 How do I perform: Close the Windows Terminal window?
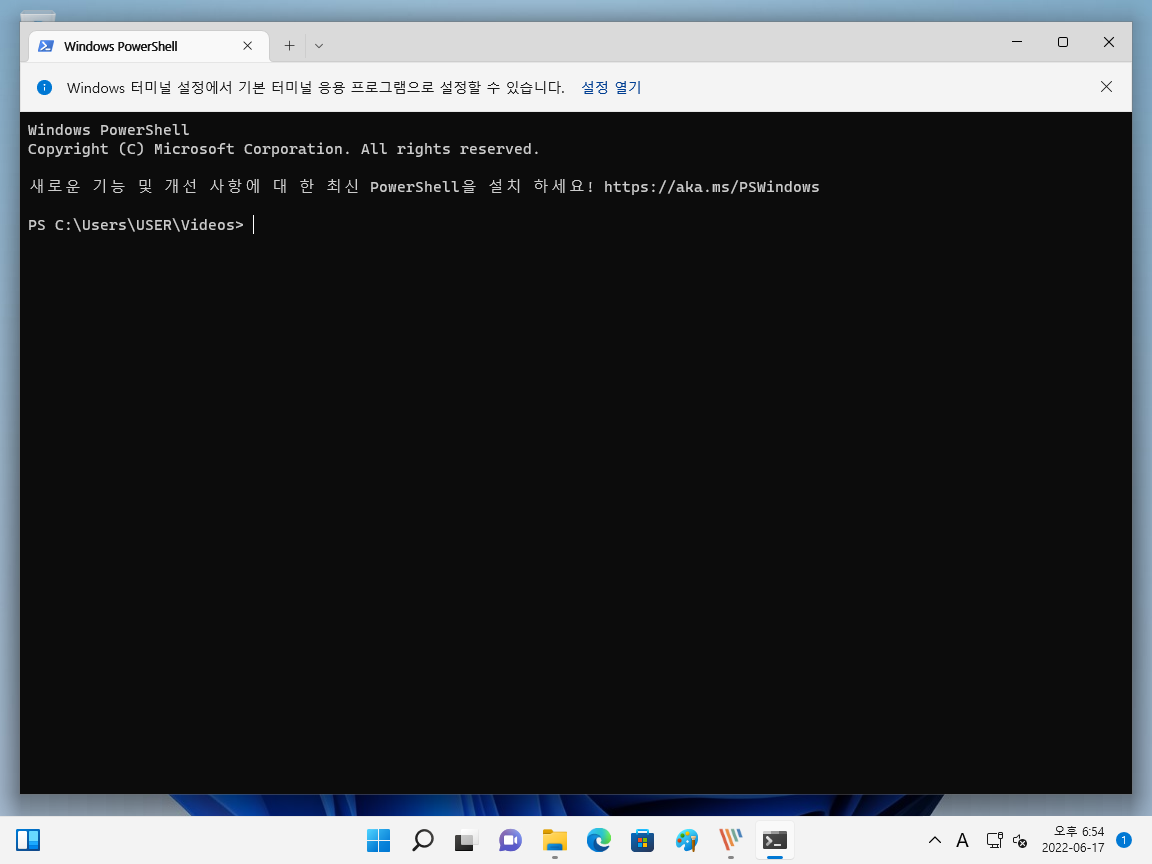1109,42
